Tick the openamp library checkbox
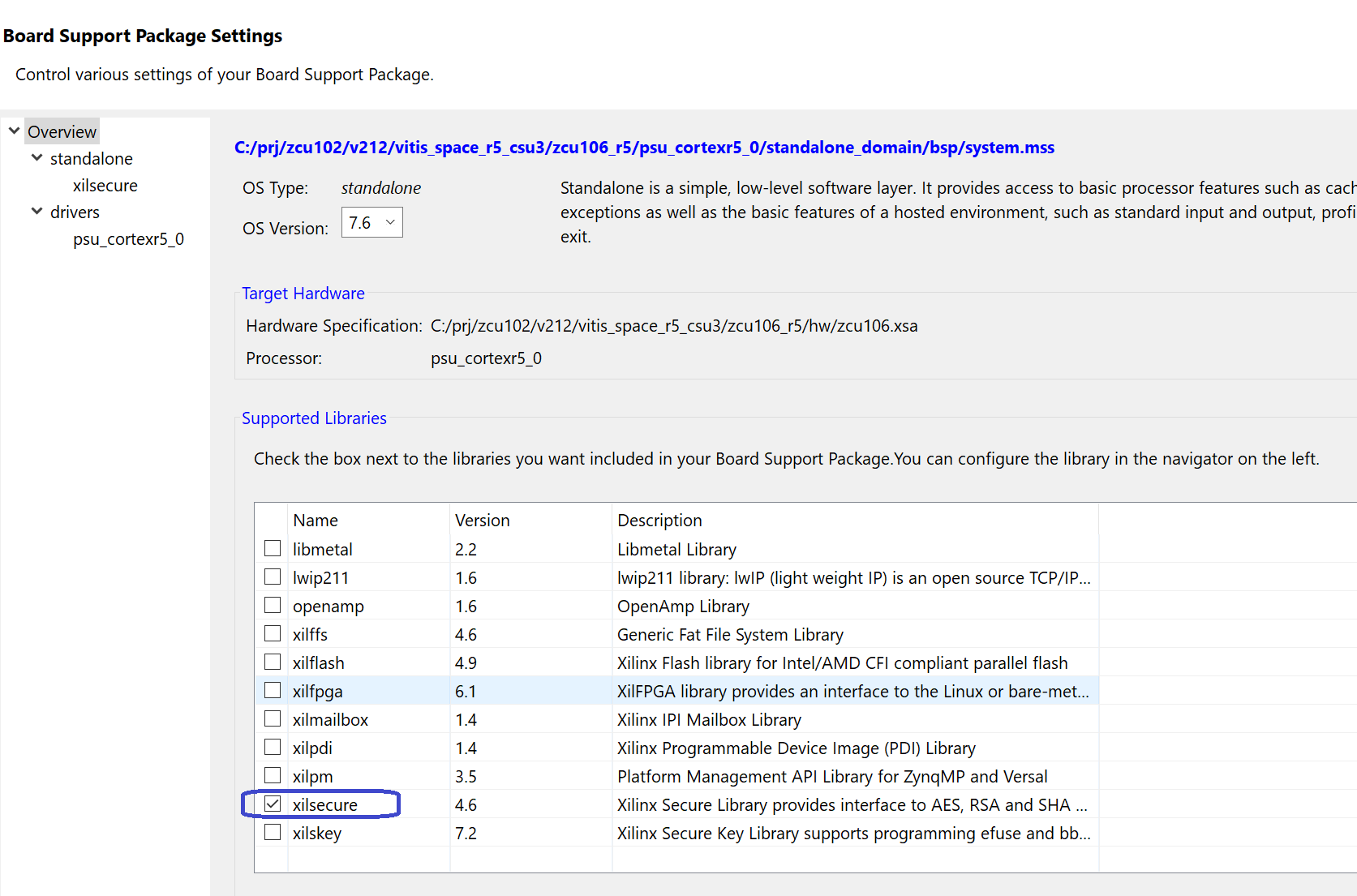 [273, 606]
